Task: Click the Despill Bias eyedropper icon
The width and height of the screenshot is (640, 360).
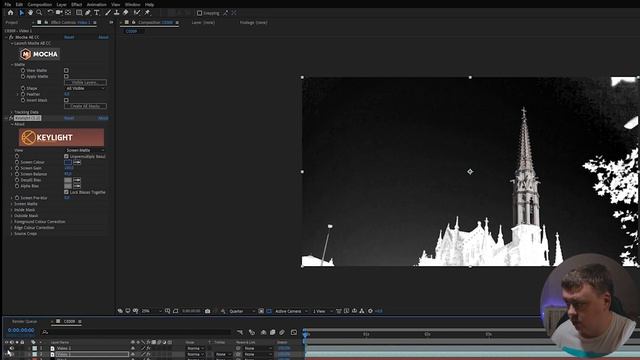Action: click(x=77, y=180)
